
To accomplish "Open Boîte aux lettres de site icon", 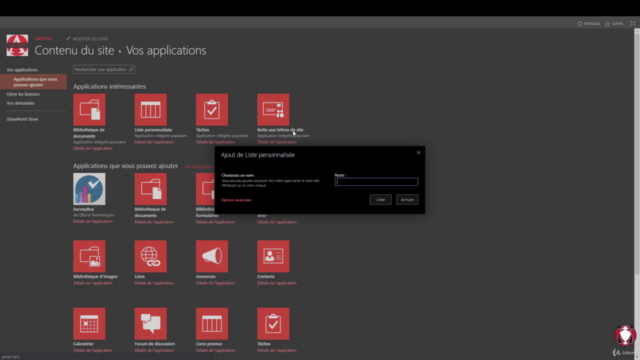I will 273,109.
